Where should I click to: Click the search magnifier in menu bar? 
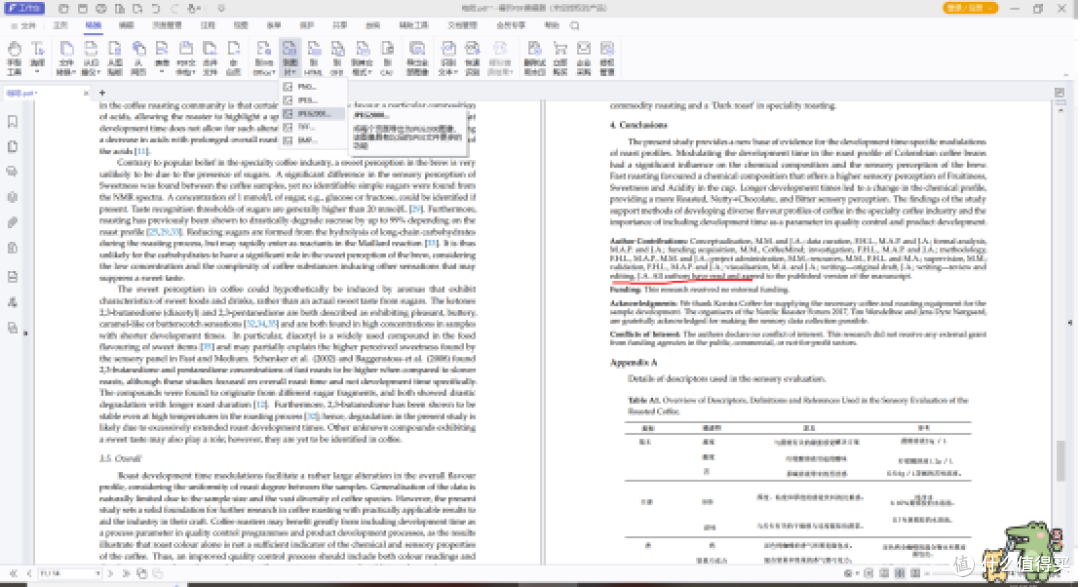click(575, 25)
